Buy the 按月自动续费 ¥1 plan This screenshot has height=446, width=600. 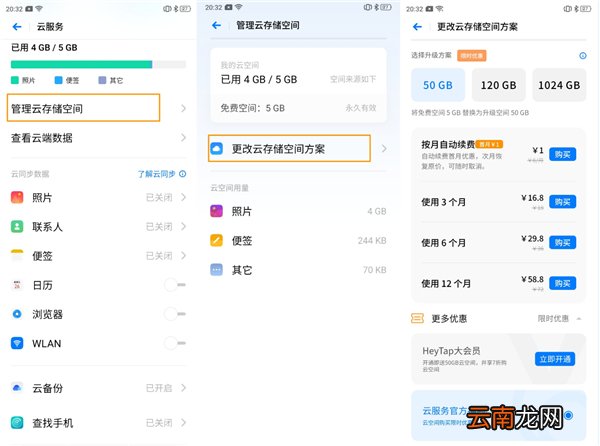pos(562,155)
